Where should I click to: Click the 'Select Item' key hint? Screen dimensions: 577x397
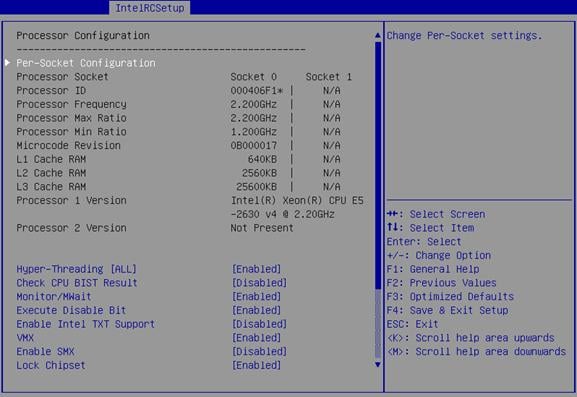pyautogui.click(x=431, y=228)
